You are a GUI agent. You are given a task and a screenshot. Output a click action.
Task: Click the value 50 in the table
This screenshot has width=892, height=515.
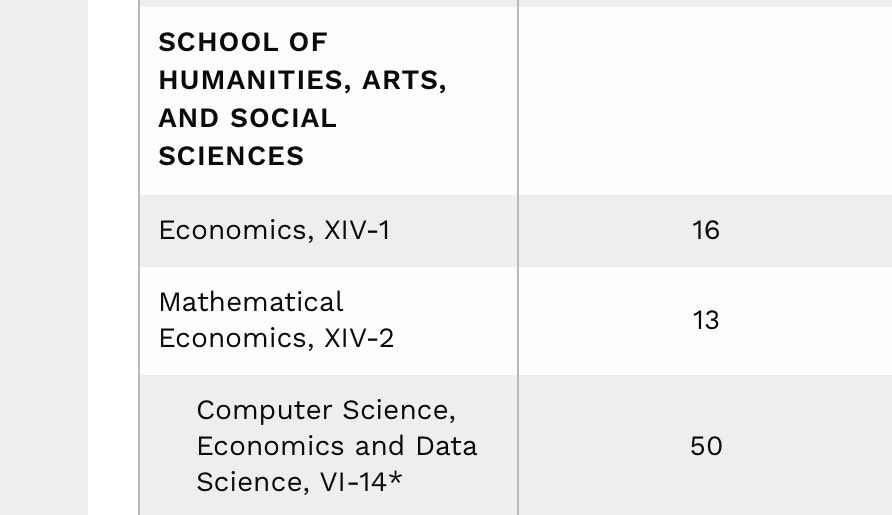[x=705, y=445]
